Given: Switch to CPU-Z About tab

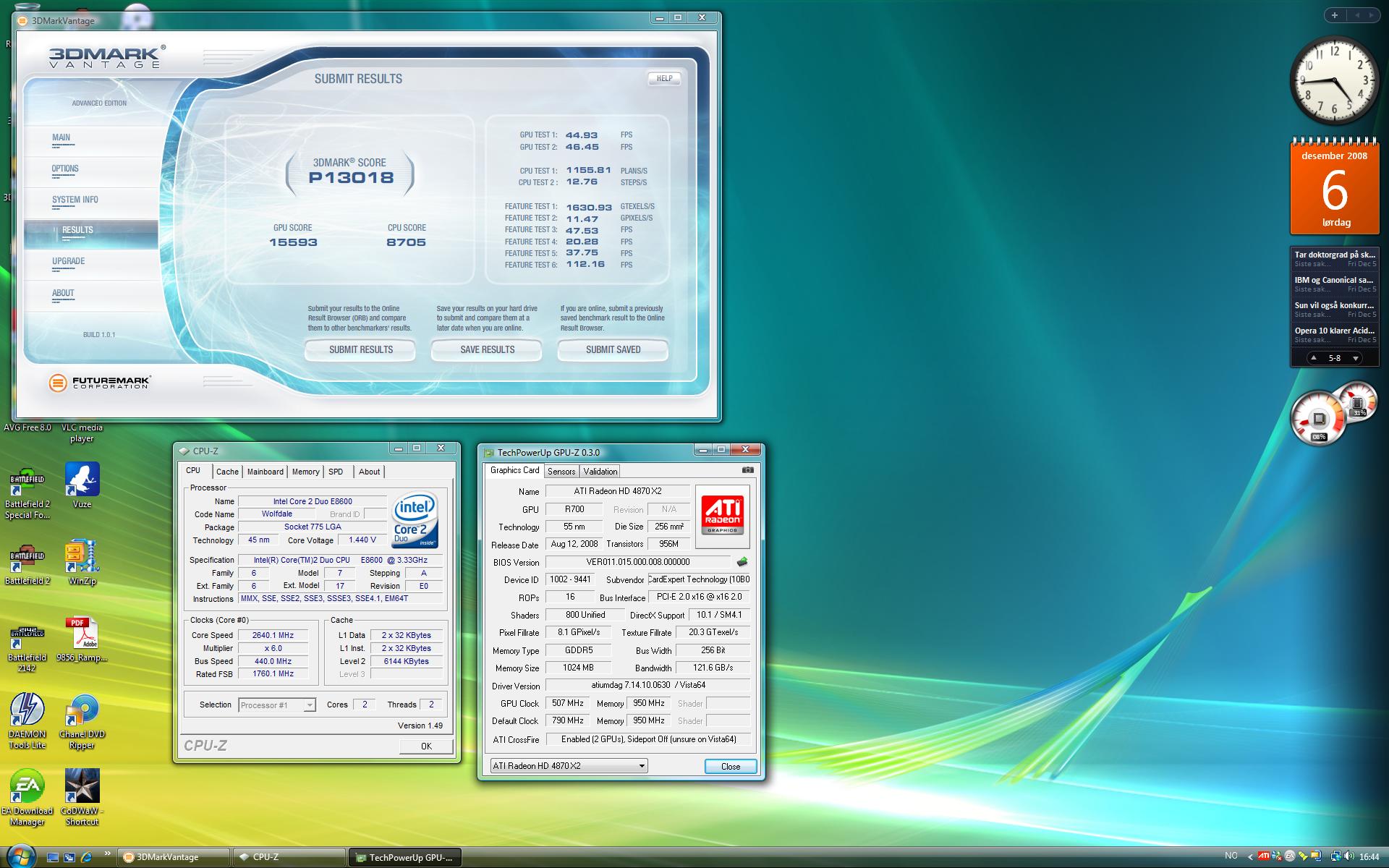Looking at the screenshot, I should click(x=369, y=472).
